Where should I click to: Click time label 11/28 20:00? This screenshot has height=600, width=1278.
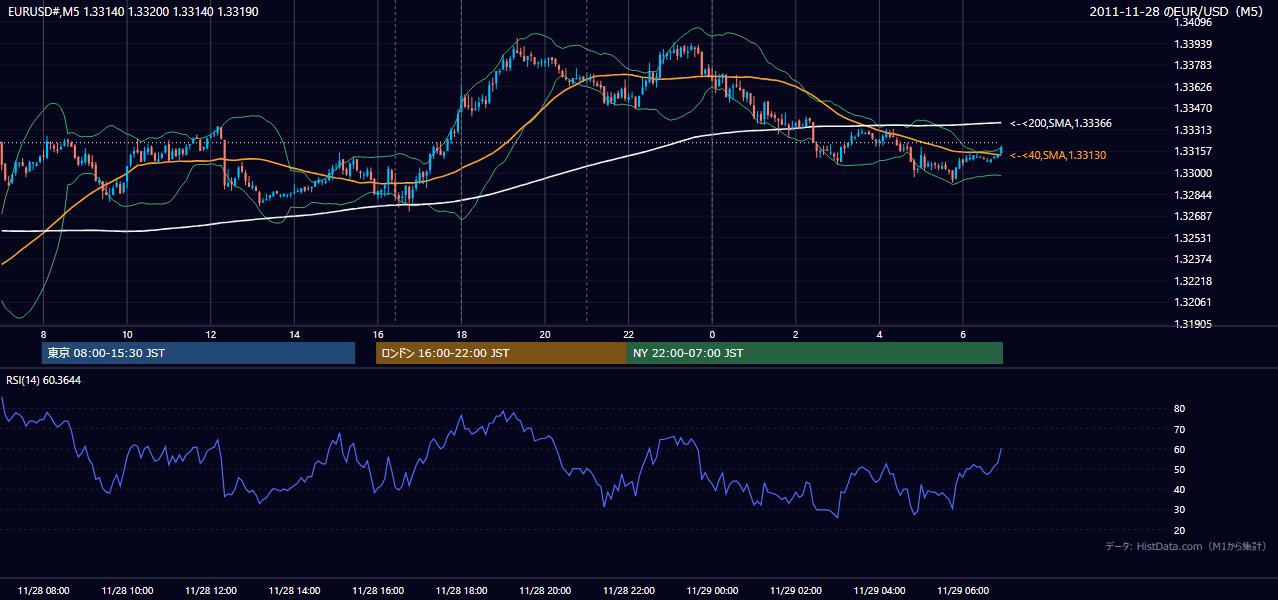545,591
